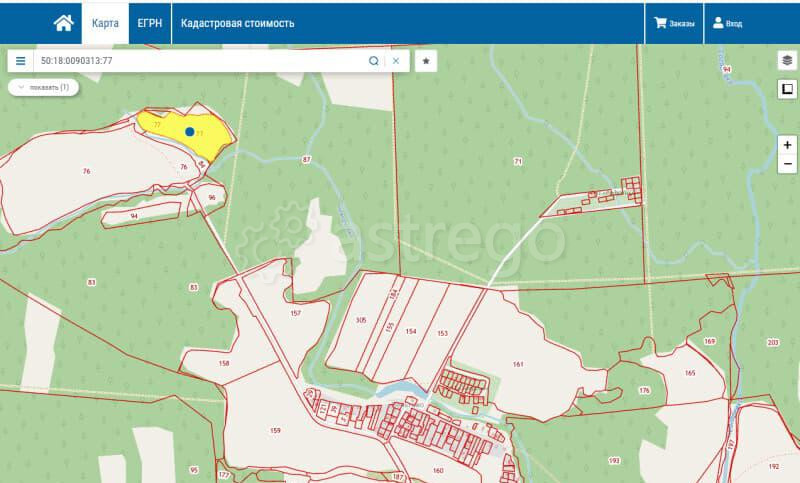Go to the home page icon
This screenshot has height=483, width=800.
point(63,23)
